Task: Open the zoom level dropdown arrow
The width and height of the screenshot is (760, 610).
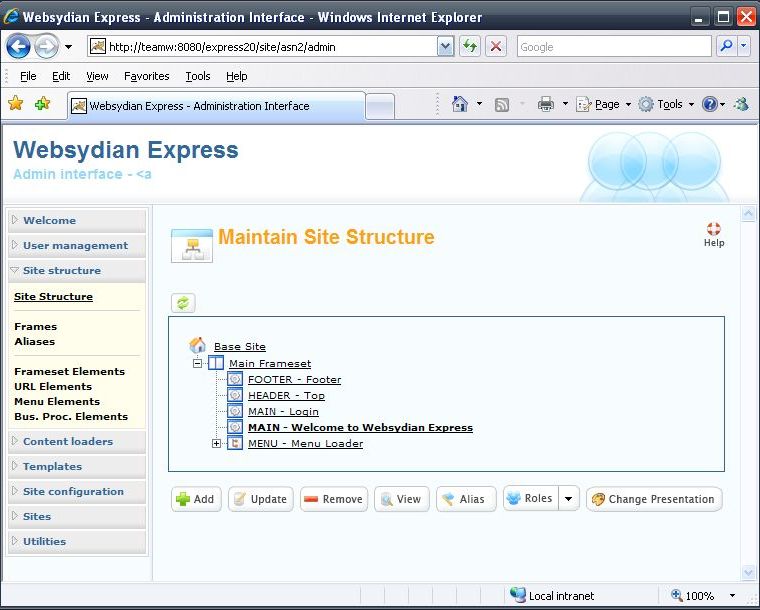Action: click(732, 595)
